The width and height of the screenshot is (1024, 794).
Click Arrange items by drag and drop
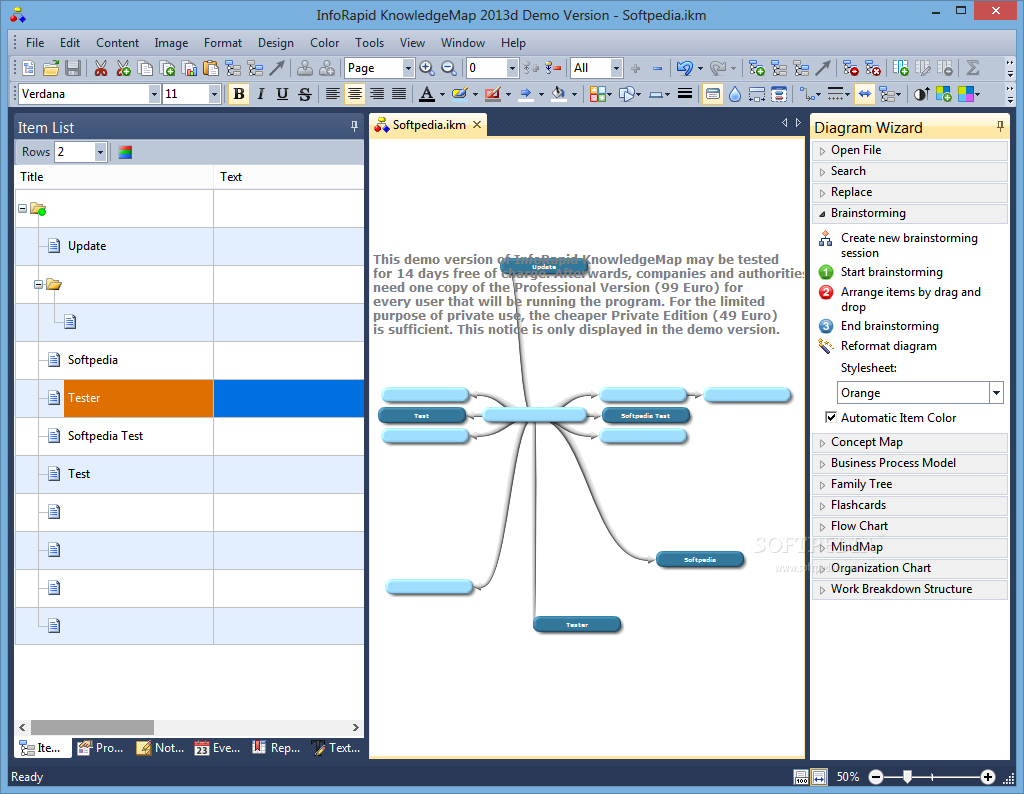[x=910, y=299]
